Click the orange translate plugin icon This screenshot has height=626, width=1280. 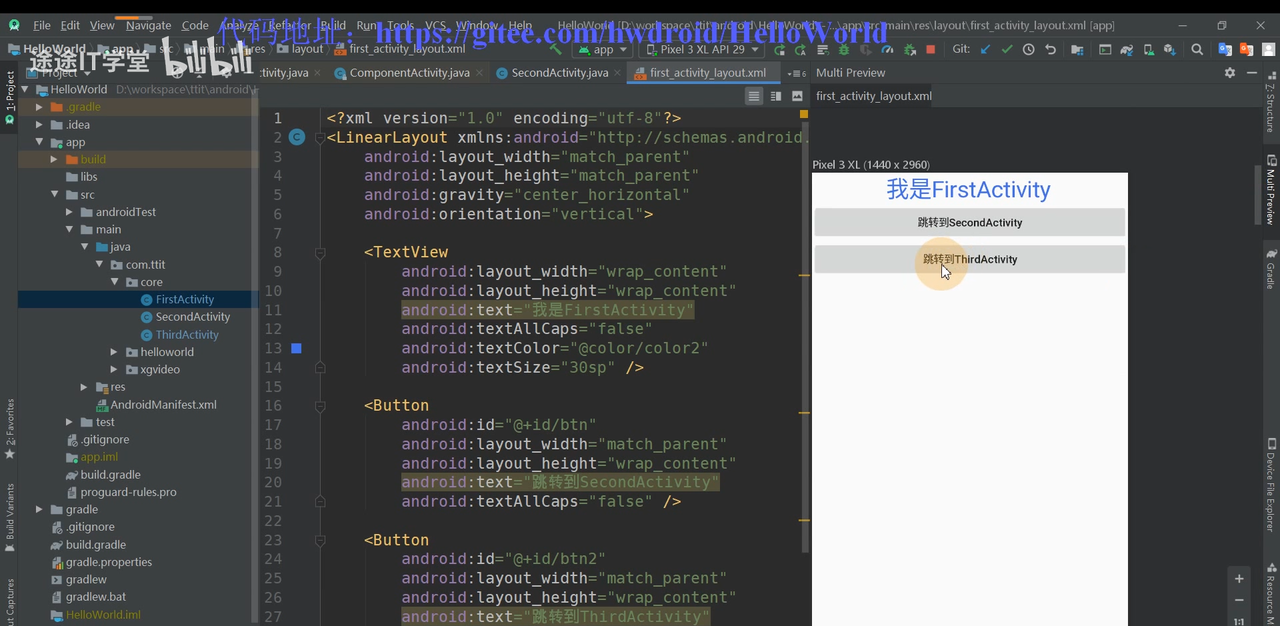[1246, 49]
